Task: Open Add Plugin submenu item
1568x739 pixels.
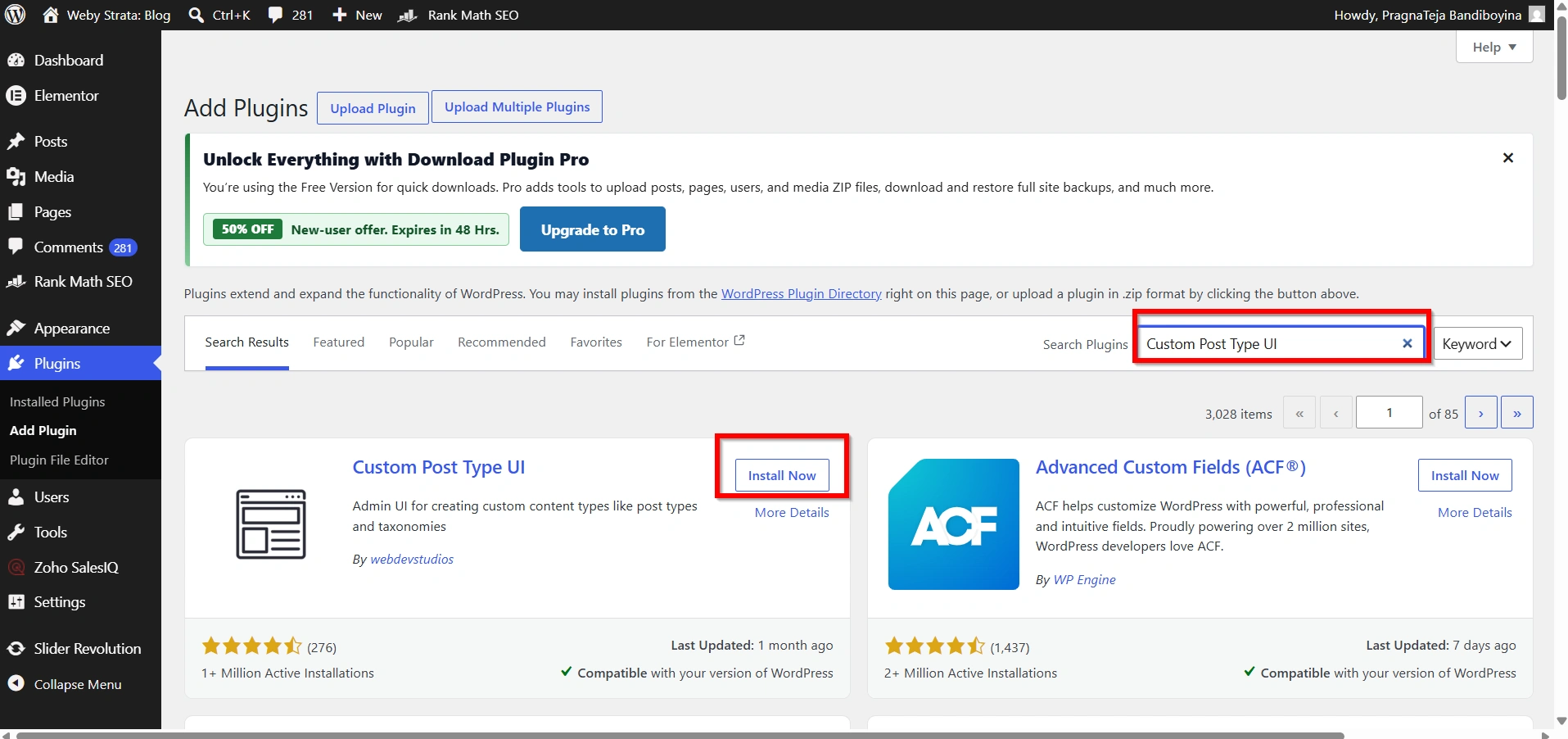Action: (x=43, y=431)
